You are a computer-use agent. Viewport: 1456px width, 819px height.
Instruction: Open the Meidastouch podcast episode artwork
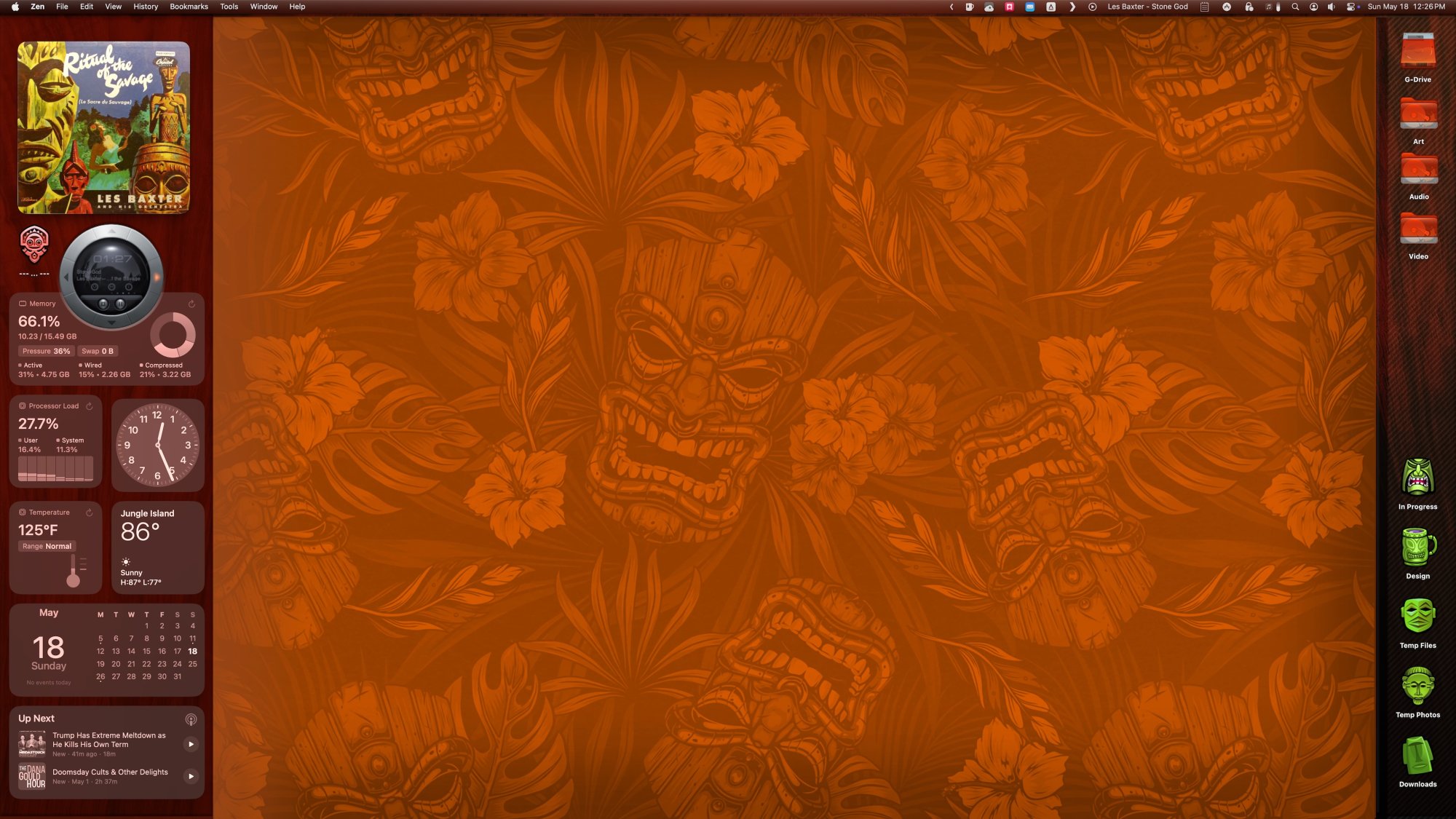(32, 744)
